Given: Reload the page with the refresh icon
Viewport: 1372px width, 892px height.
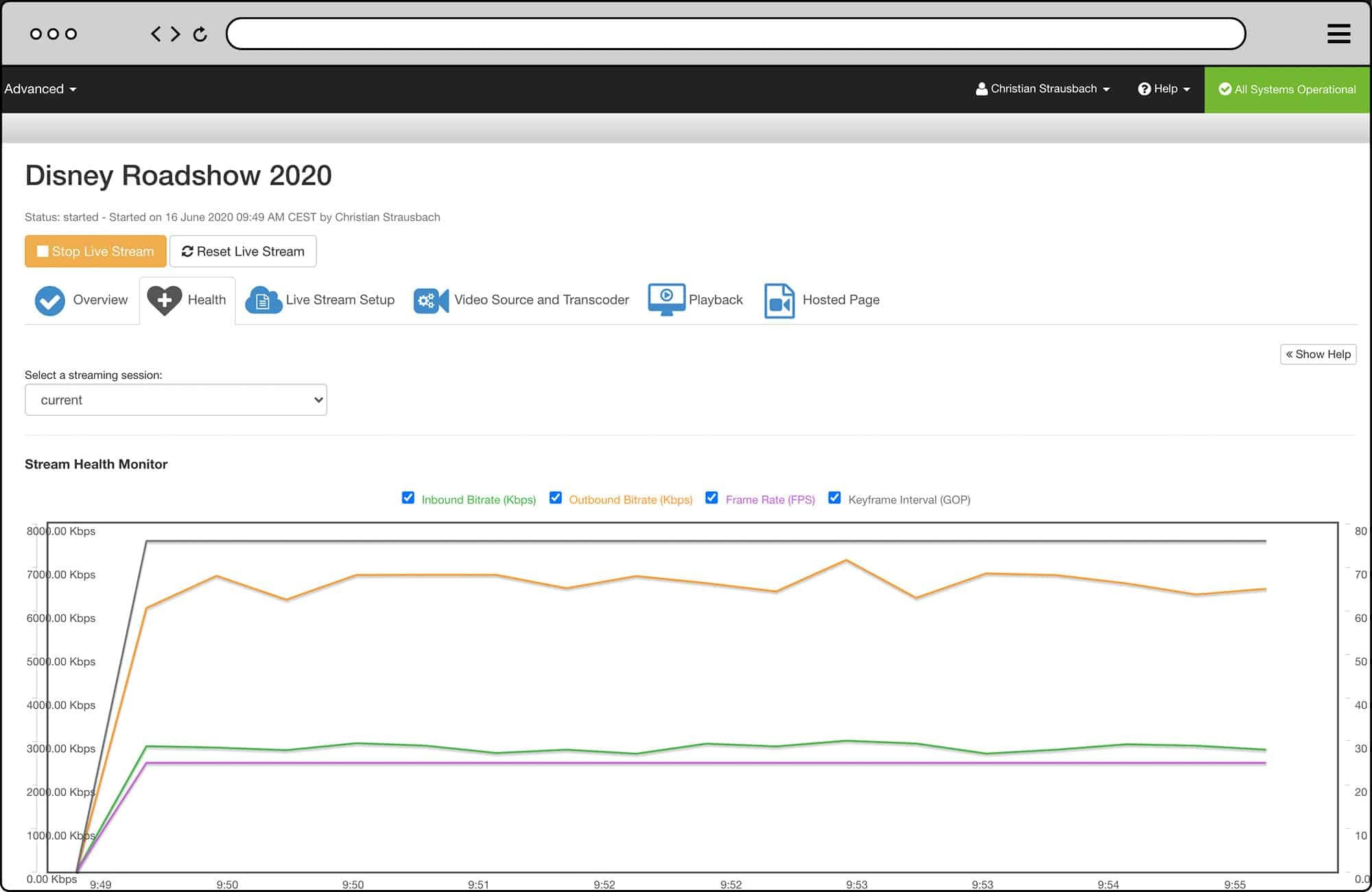Looking at the screenshot, I should pos(200,34).
